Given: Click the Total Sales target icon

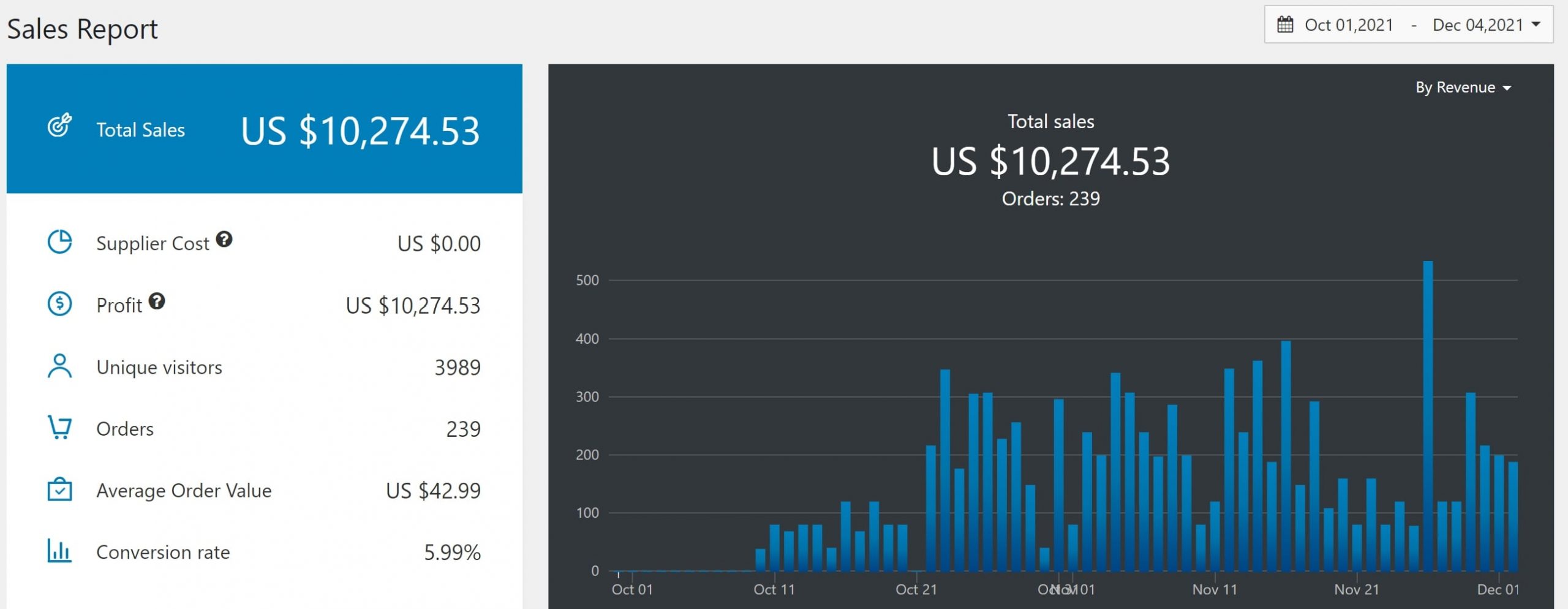Looking at the screenshot, I should point(59,125).
